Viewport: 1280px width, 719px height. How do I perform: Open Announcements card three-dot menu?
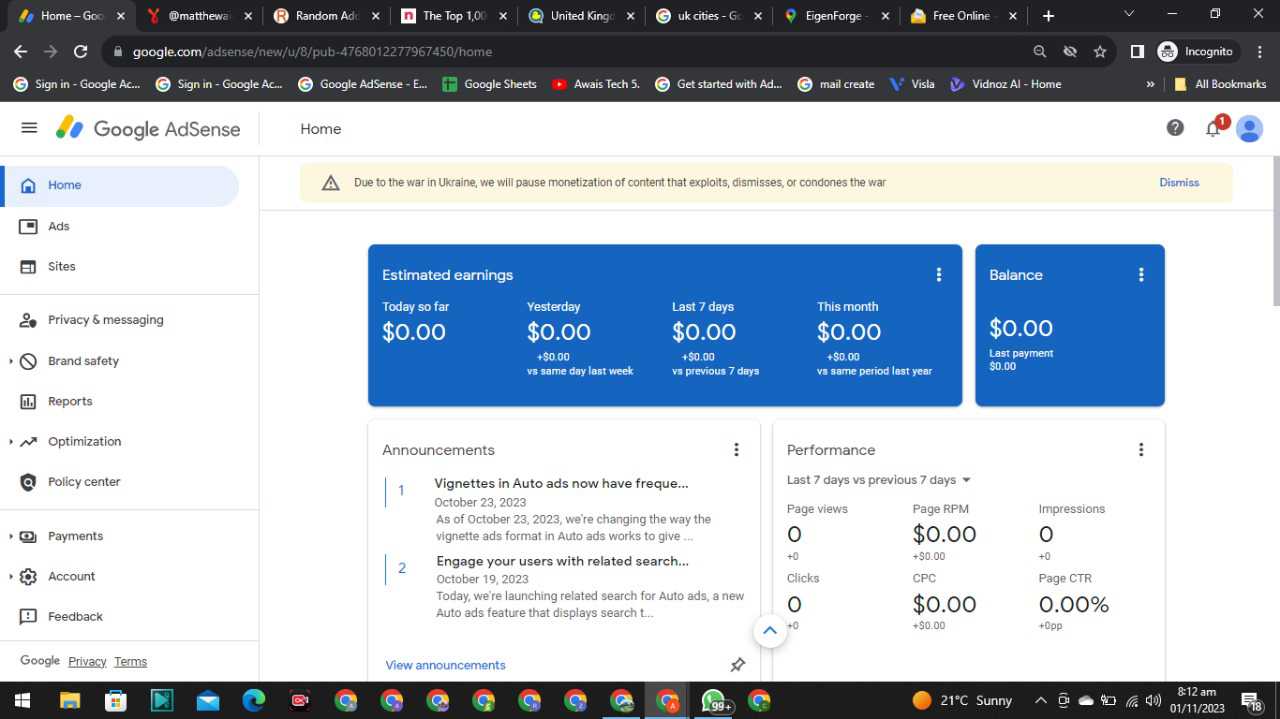736,450
